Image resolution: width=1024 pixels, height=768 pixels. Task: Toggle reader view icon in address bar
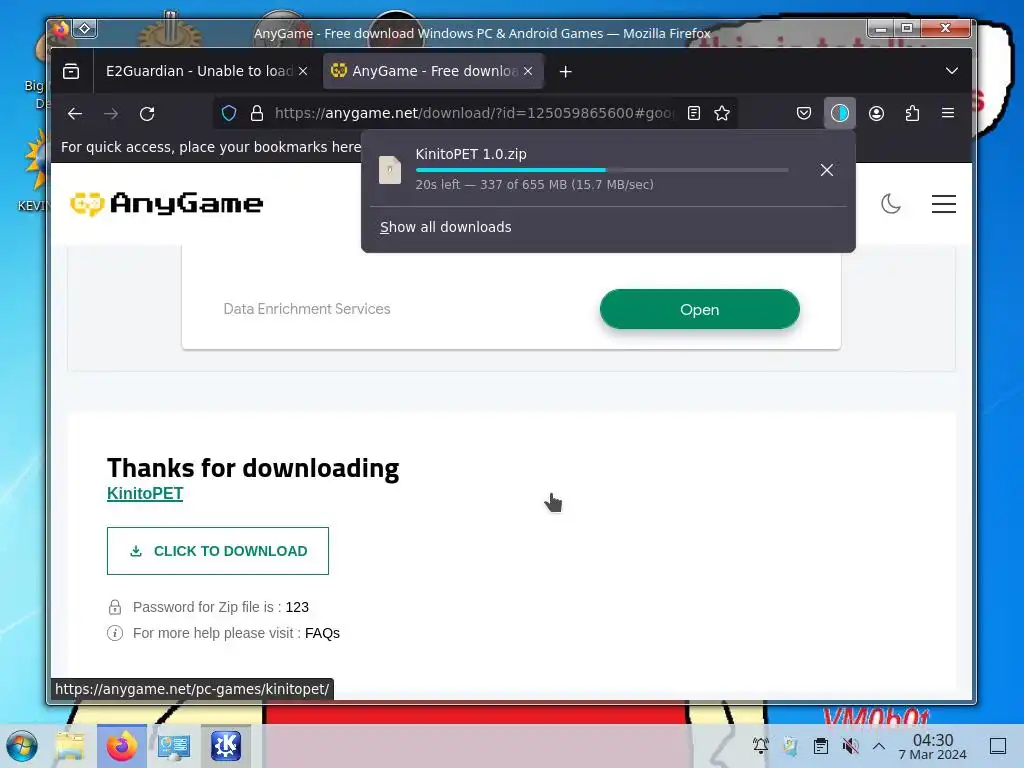pyautogui.click(x=694, y=113)
